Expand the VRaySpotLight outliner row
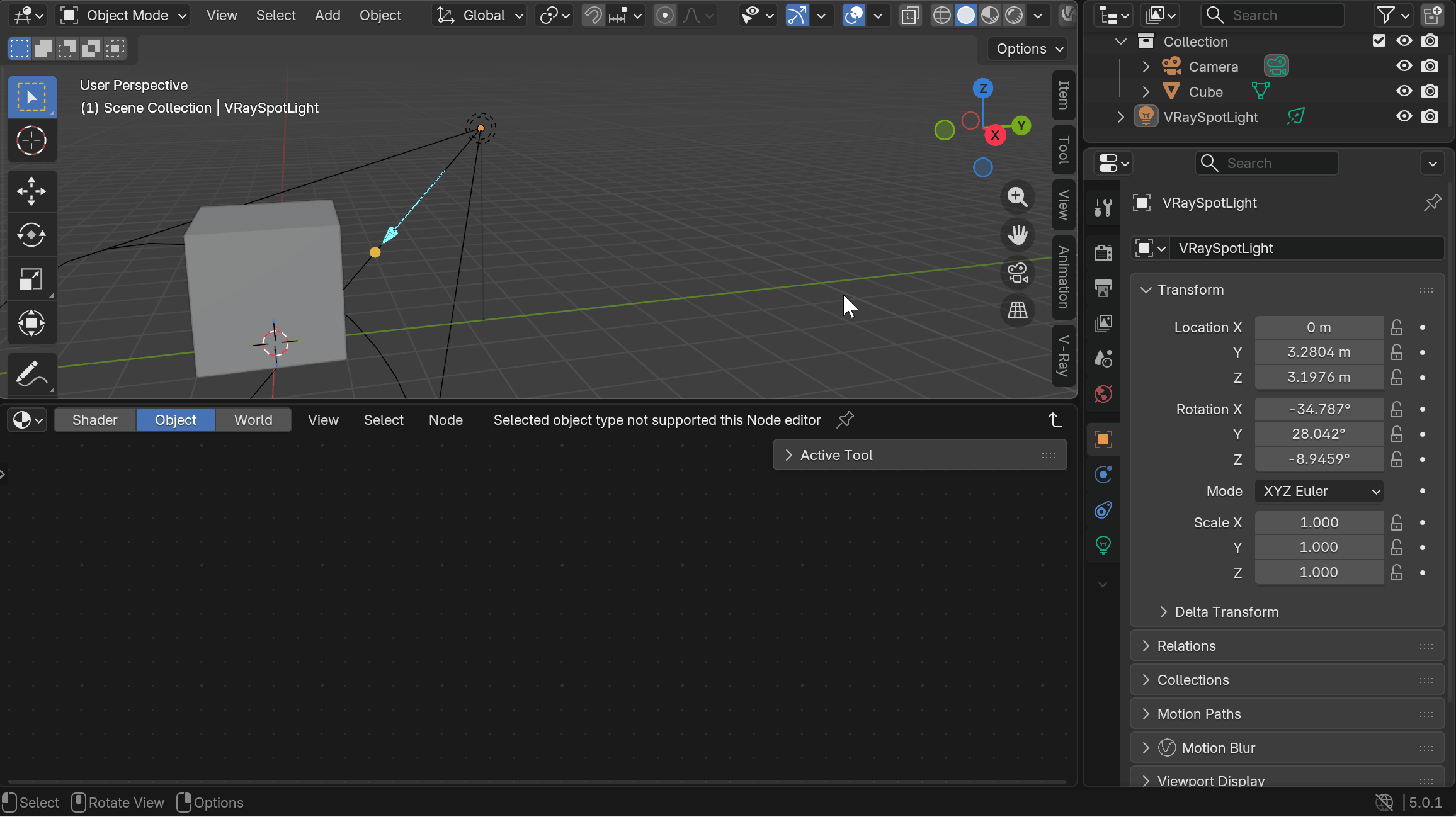Viewport: 1456px width, 817px height. pos(1120,116)
